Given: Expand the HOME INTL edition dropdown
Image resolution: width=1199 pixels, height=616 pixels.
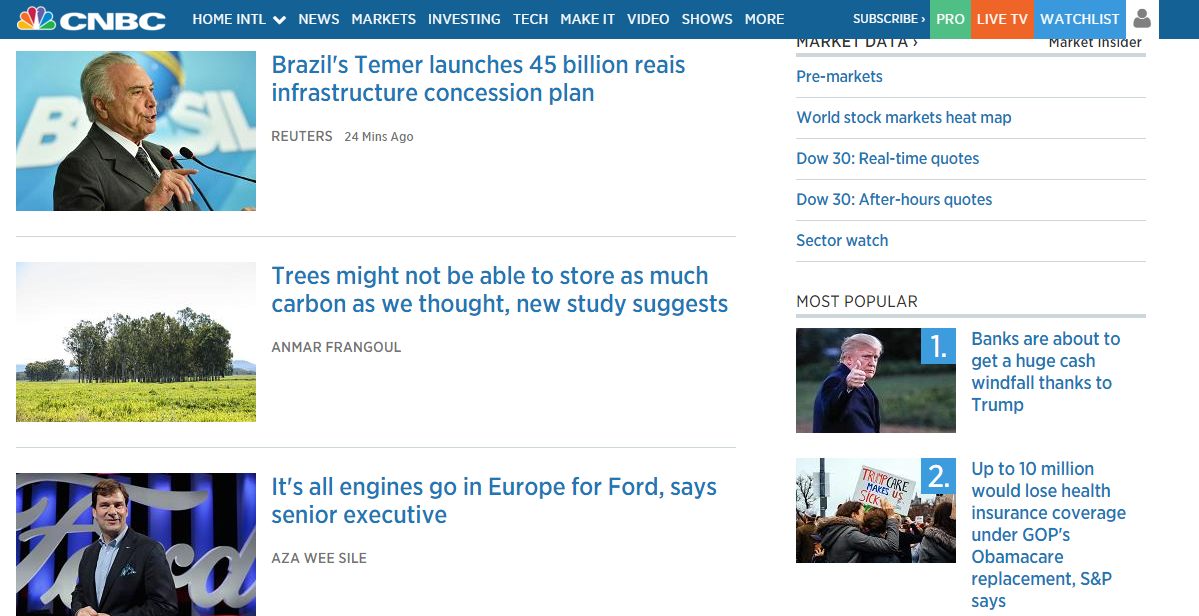Looking at the screenshot, I should click(278, 20).
